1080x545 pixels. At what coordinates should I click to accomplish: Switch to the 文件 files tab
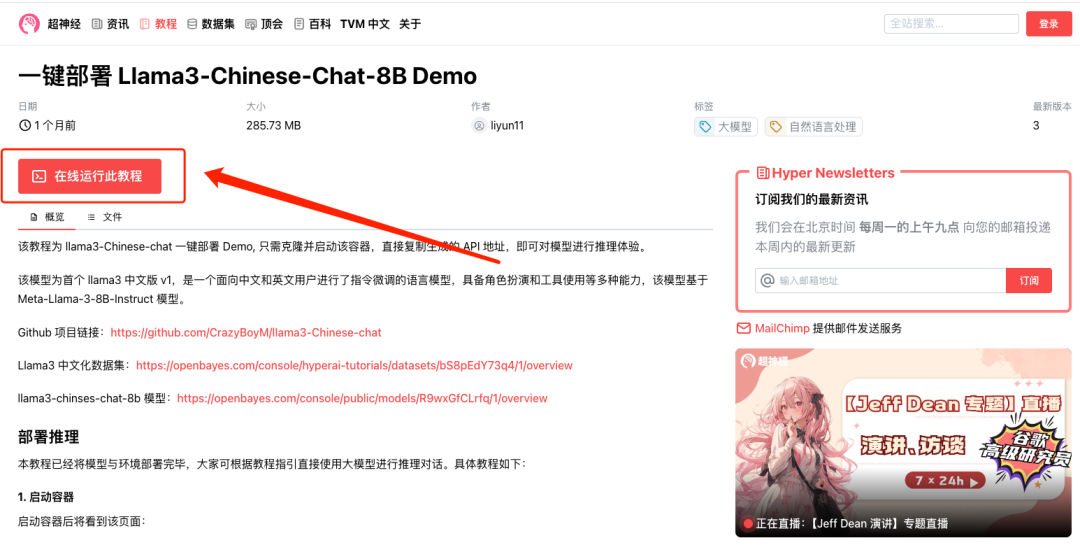point(105,217)
